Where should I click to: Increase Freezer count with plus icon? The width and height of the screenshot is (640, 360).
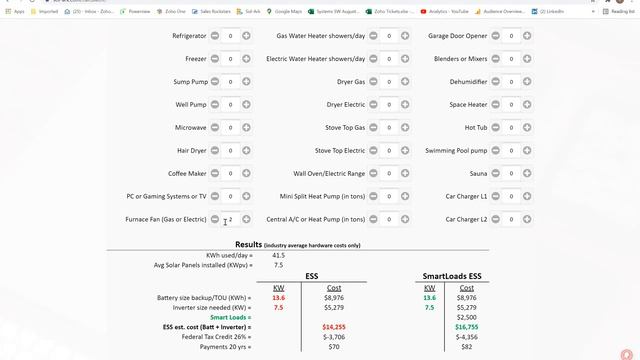click(x=246, y=59)
